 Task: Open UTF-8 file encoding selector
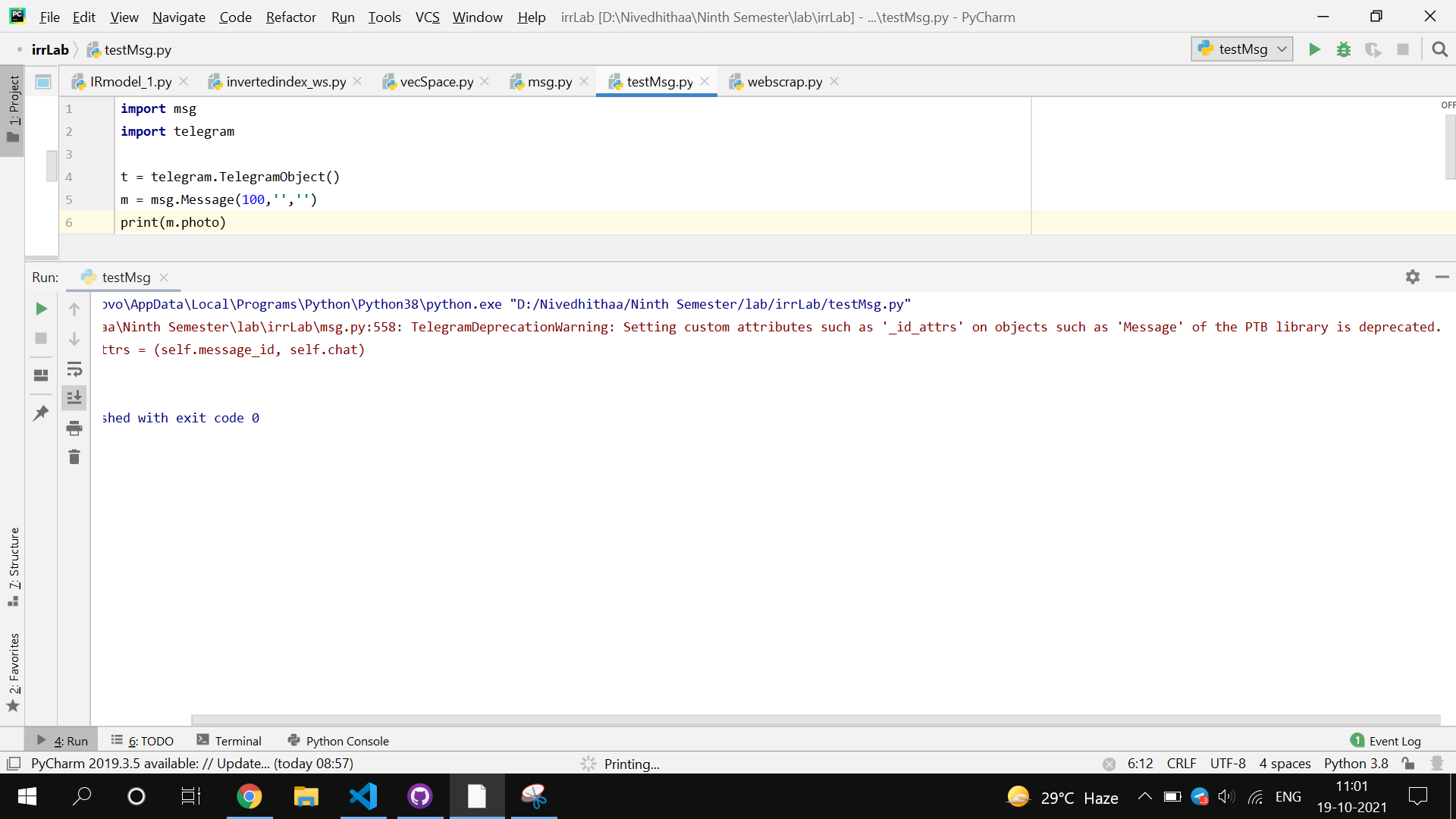click(x=1227, y=763)
